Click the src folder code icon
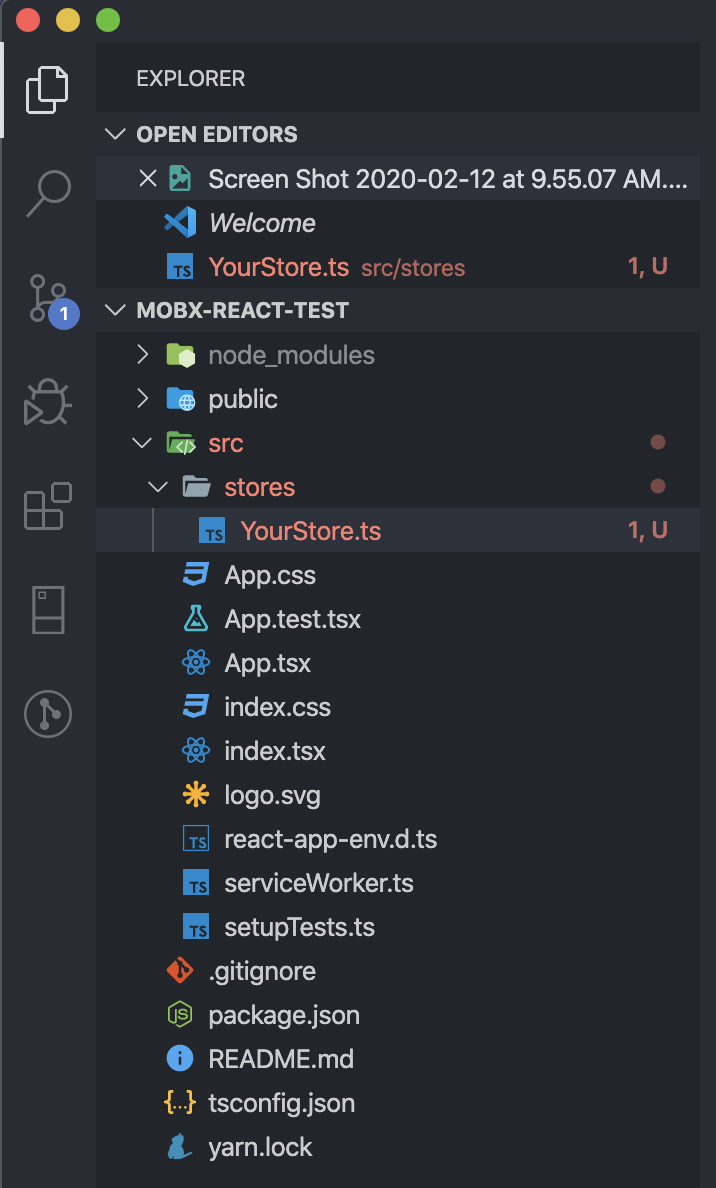This screenshot has height=1188, width=716. pos(180,442)
